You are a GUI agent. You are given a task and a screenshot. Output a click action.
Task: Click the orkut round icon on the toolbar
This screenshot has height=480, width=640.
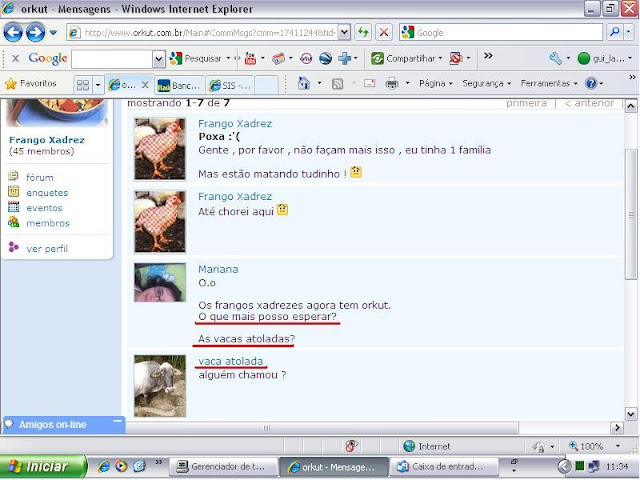point(306,59)
